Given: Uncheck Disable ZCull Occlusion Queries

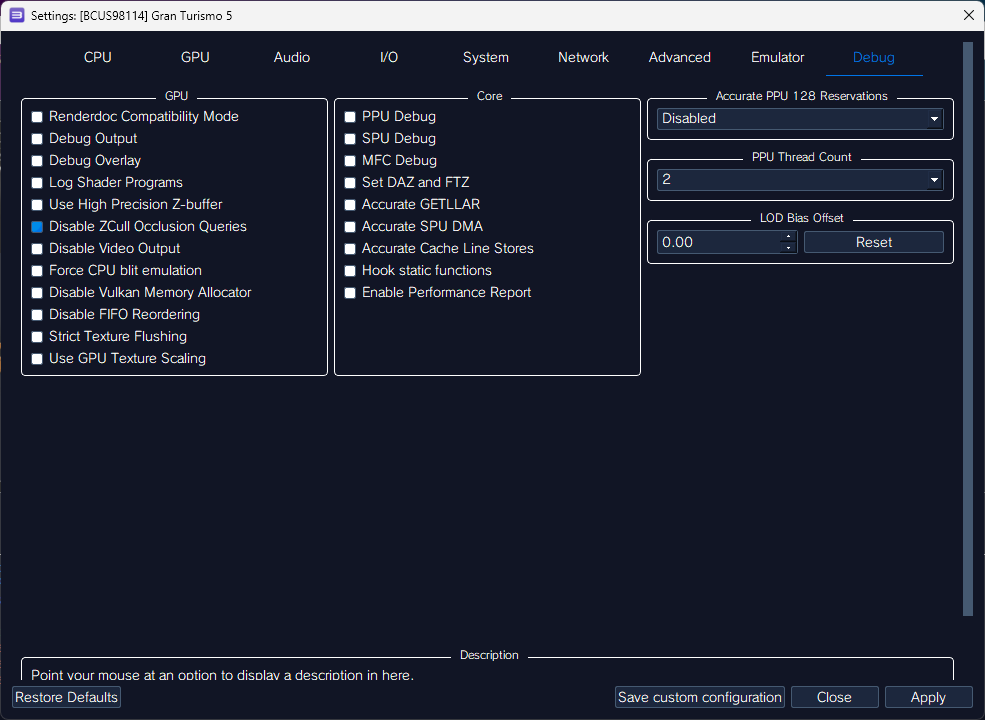Looking at the screenshot, I should click(37, 227).
